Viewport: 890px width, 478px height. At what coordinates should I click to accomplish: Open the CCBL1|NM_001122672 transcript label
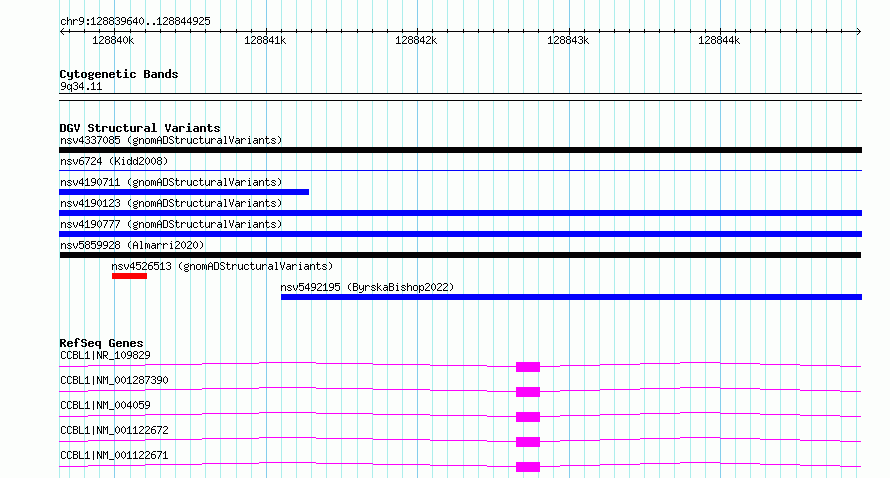[x=114, y=430]
